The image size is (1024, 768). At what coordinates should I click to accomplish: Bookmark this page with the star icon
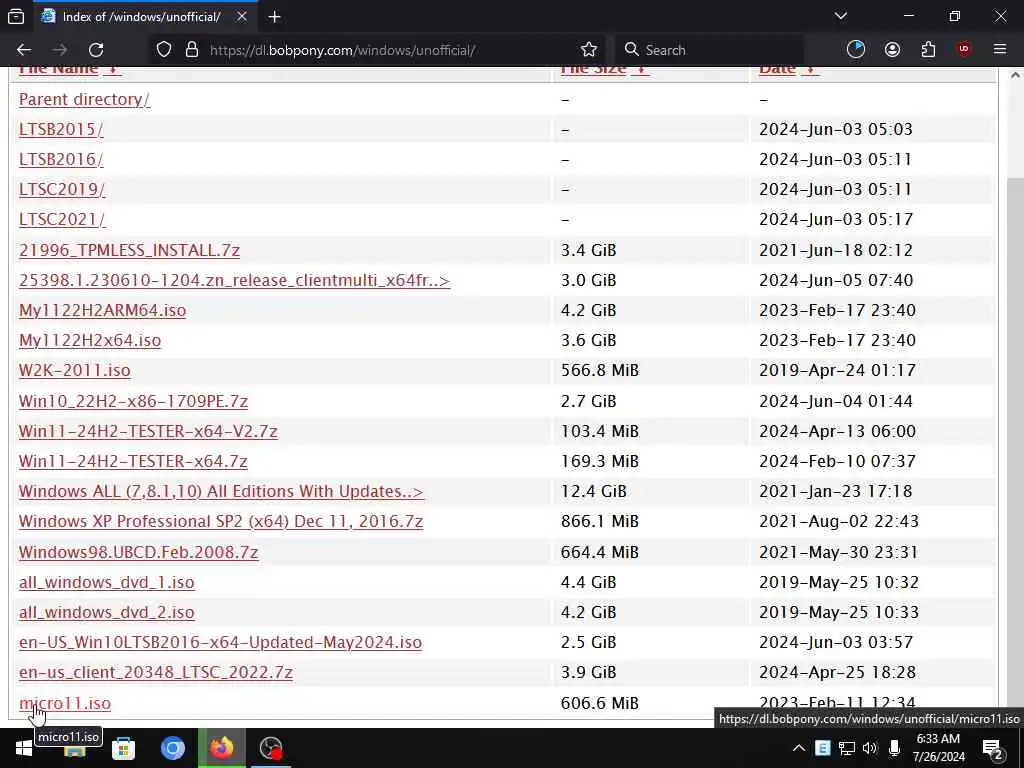(x=588, y=50)
